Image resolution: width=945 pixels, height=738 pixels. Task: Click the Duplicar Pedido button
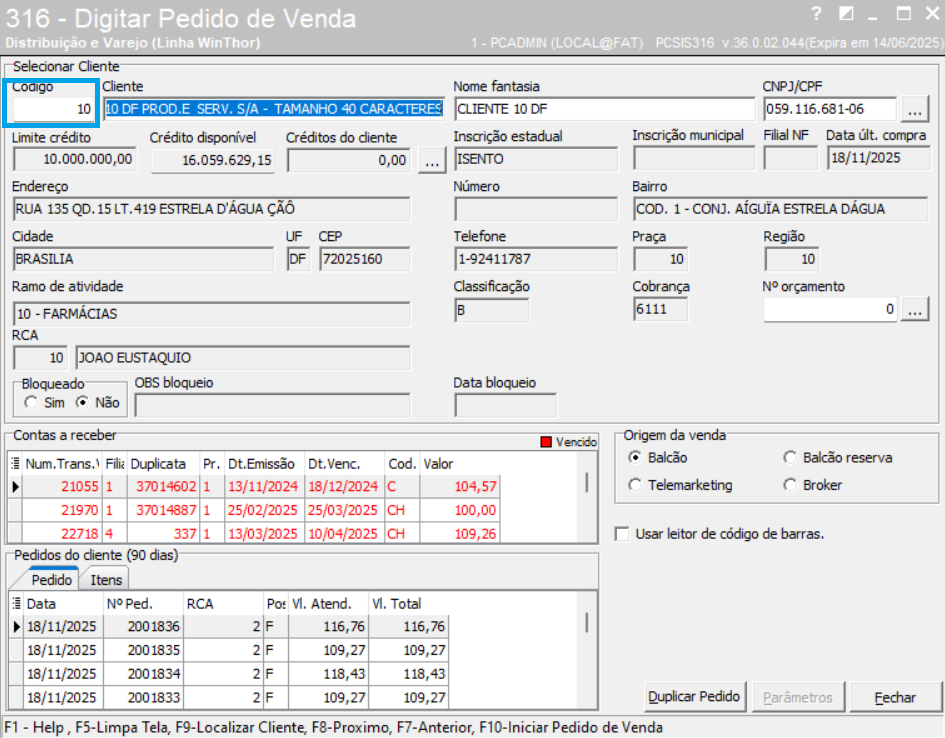coord(694,697)
